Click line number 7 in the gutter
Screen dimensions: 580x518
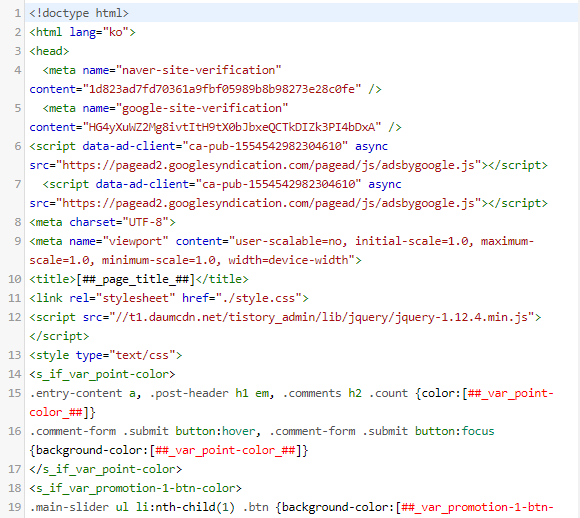[18, 184]
